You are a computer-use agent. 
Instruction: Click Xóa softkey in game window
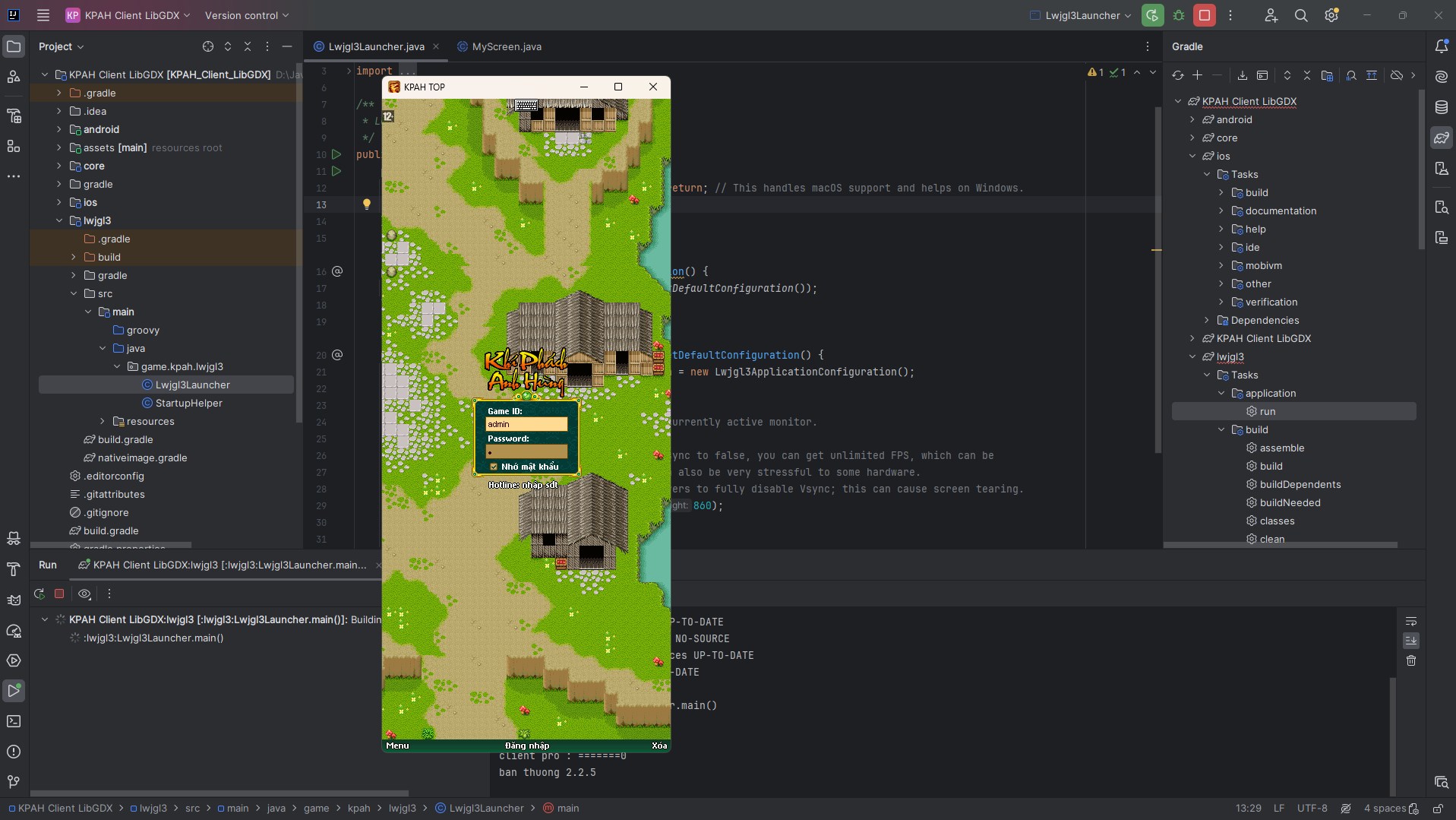tap(659, 746)
